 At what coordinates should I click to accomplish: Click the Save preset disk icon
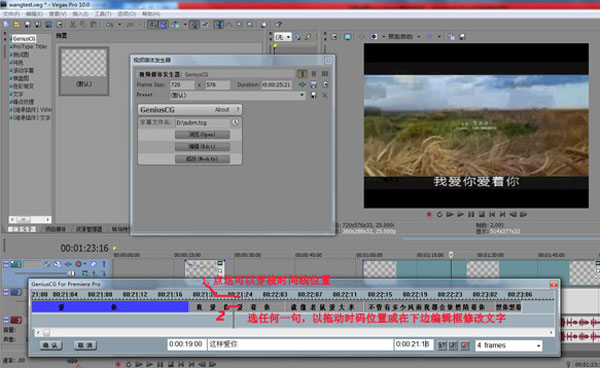[x=313, y=95]
